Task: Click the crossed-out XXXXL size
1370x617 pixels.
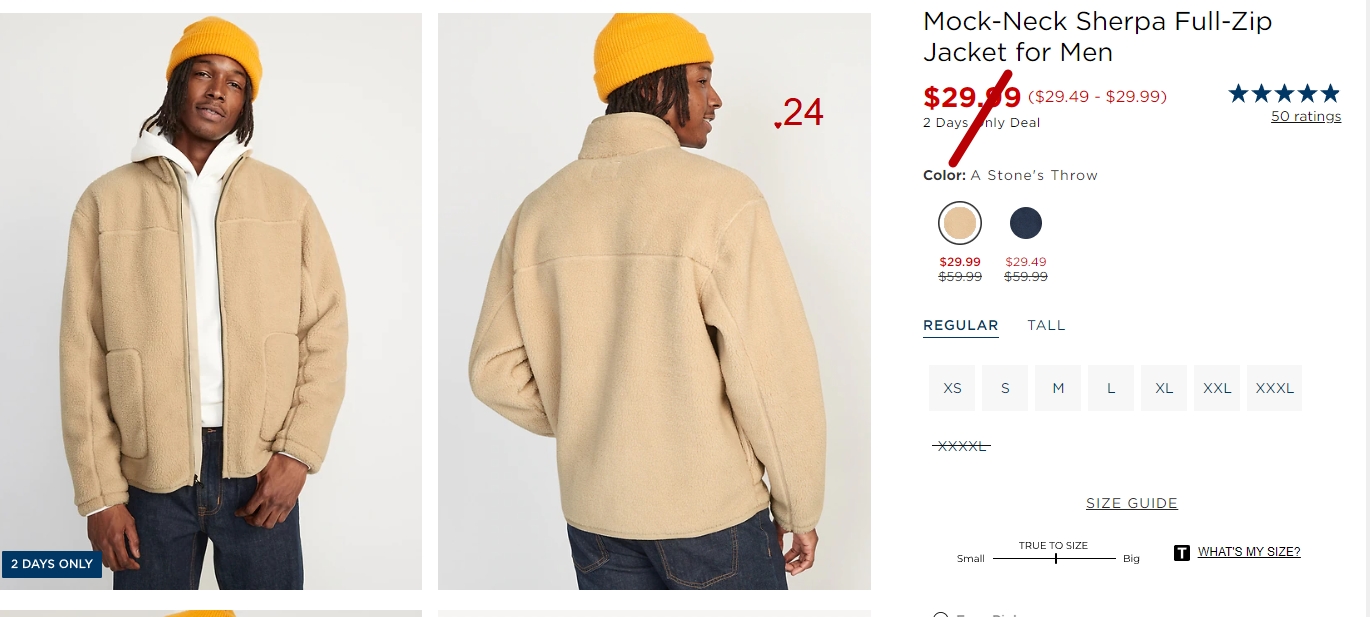Action: tap(961, 446)
